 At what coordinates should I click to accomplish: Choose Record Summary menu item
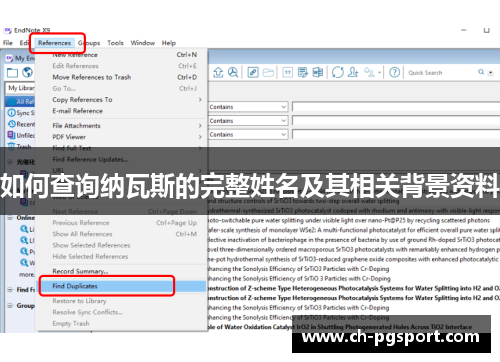point(121,271)
